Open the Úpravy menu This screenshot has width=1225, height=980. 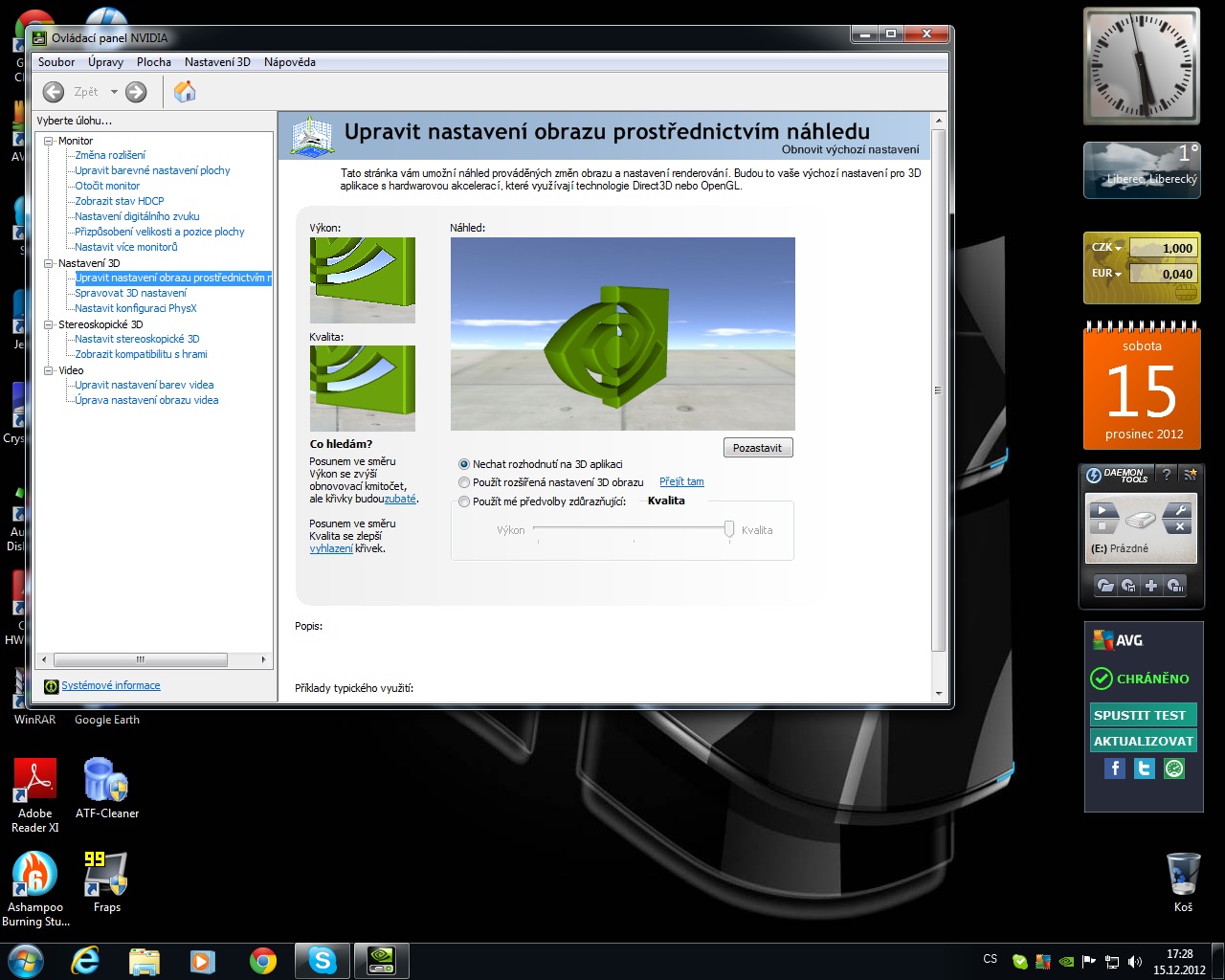tap(105, 62)
